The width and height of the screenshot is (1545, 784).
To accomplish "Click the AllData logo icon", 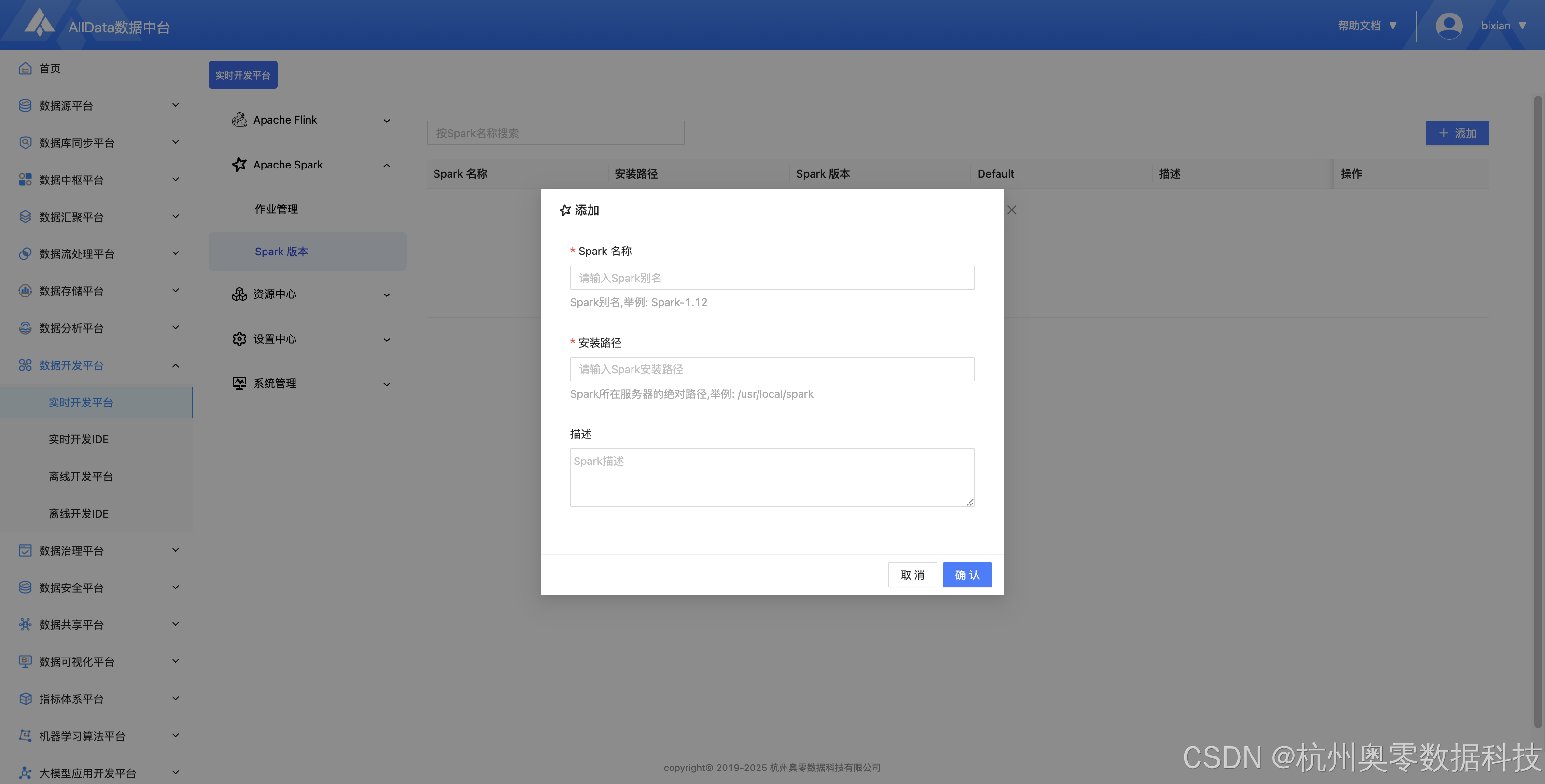I will coord(40,23).
